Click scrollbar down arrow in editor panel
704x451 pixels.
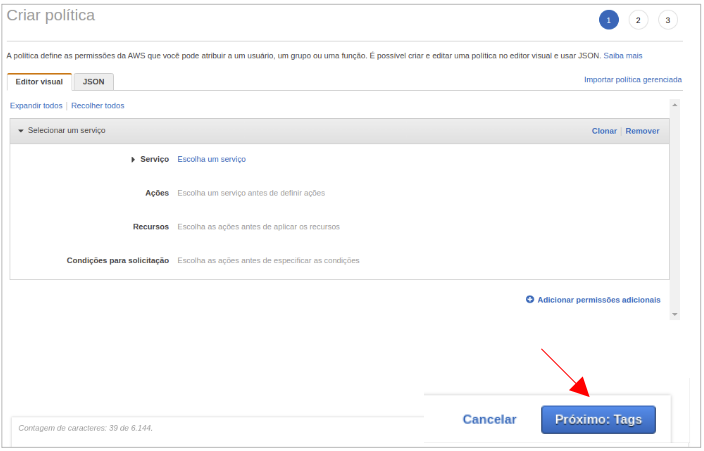tap(675, 314)
